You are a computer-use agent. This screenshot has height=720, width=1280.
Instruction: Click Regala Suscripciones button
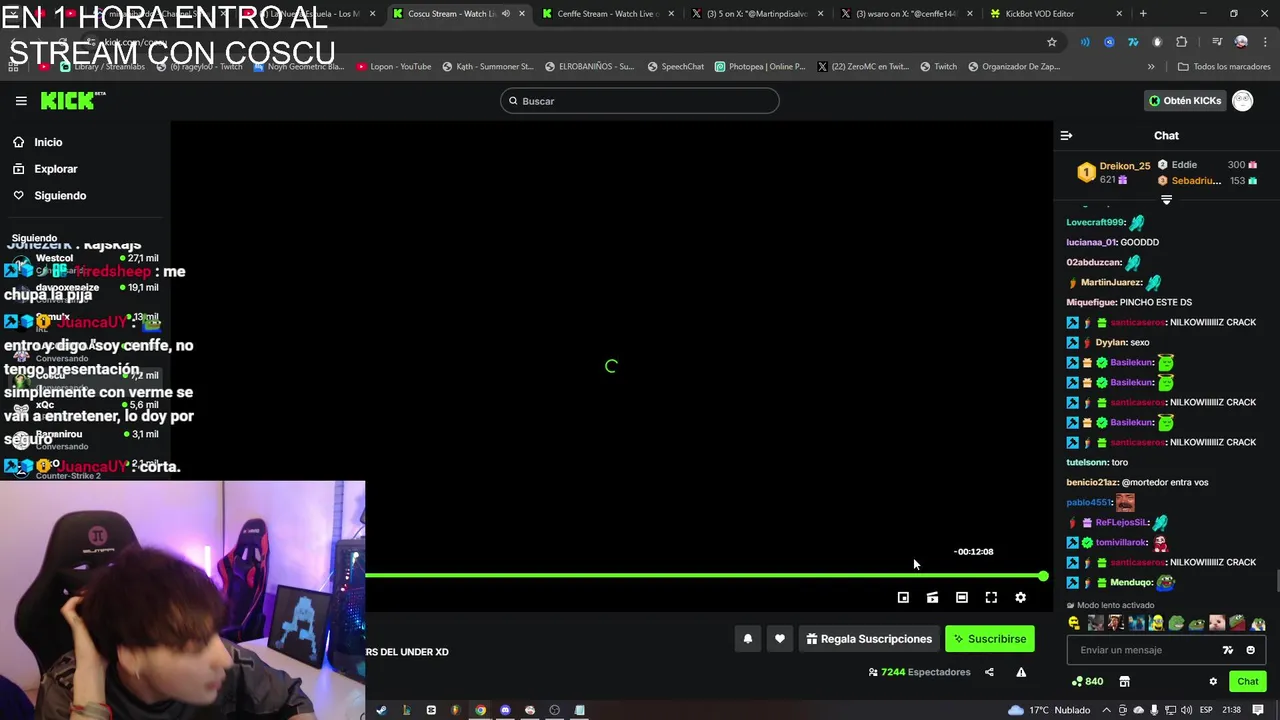coord(869,639)
